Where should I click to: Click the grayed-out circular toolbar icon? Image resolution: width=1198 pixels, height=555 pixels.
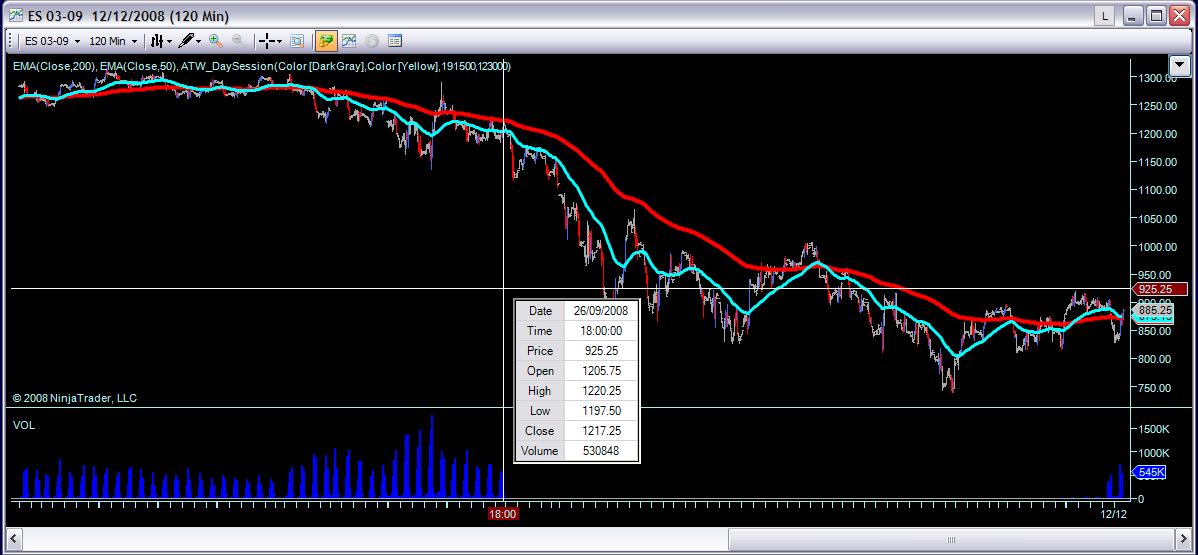[372, 41]
